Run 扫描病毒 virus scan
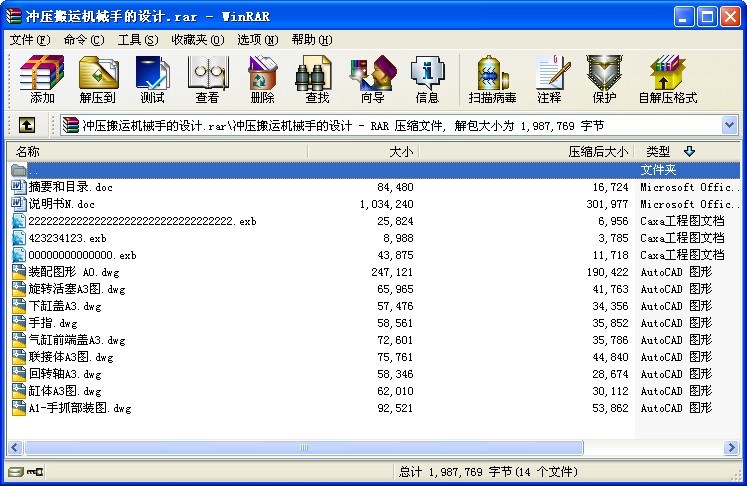 (x=492, y=79)
